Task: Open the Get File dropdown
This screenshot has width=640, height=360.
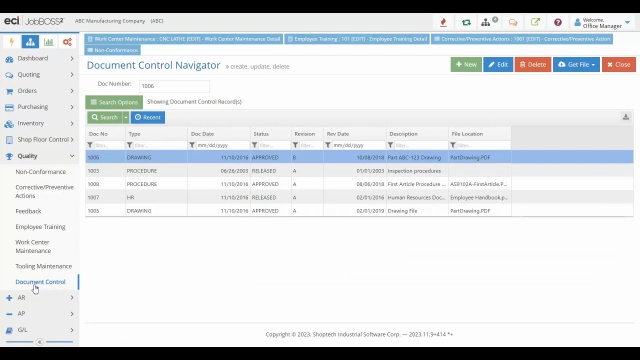Action: tap(576, 64)
